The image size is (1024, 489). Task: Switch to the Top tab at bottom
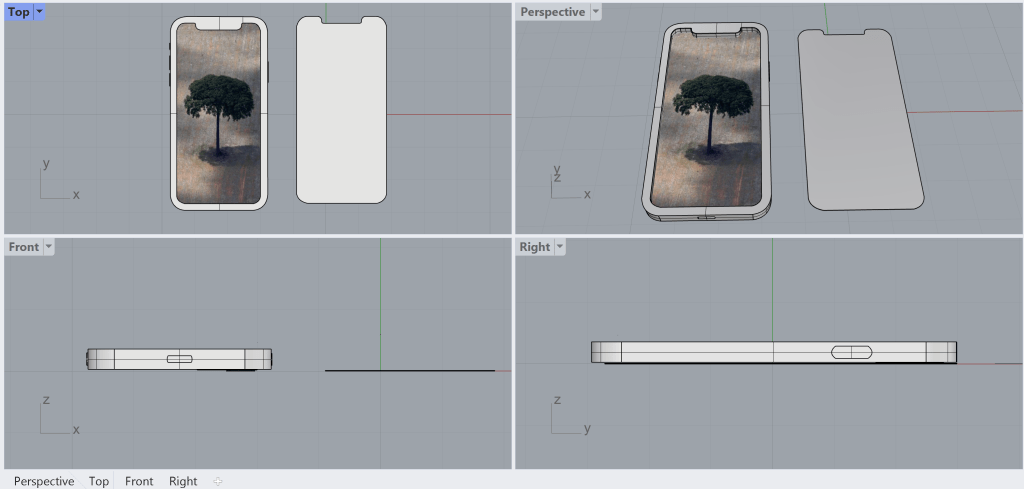click(98, 481)
